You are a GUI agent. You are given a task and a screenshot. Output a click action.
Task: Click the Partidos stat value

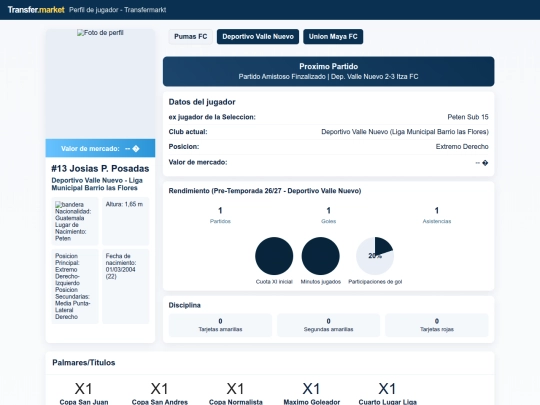click(x=220, y=210)
